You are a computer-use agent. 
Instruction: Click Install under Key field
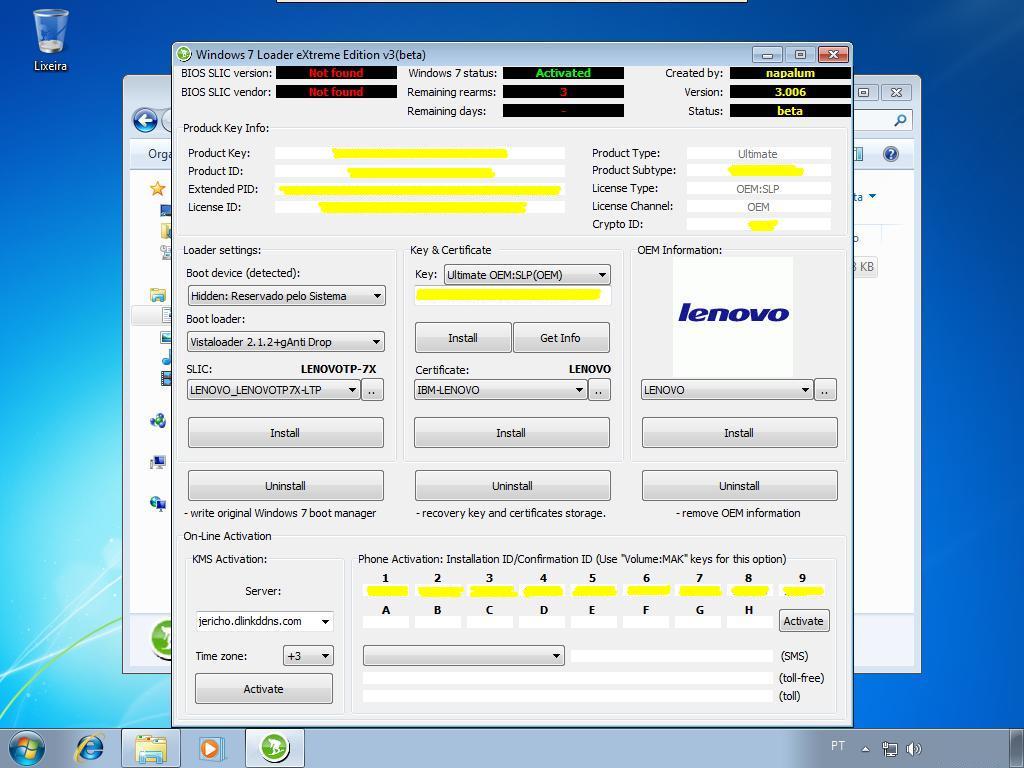pyautogui.click(x=463, y=338)
